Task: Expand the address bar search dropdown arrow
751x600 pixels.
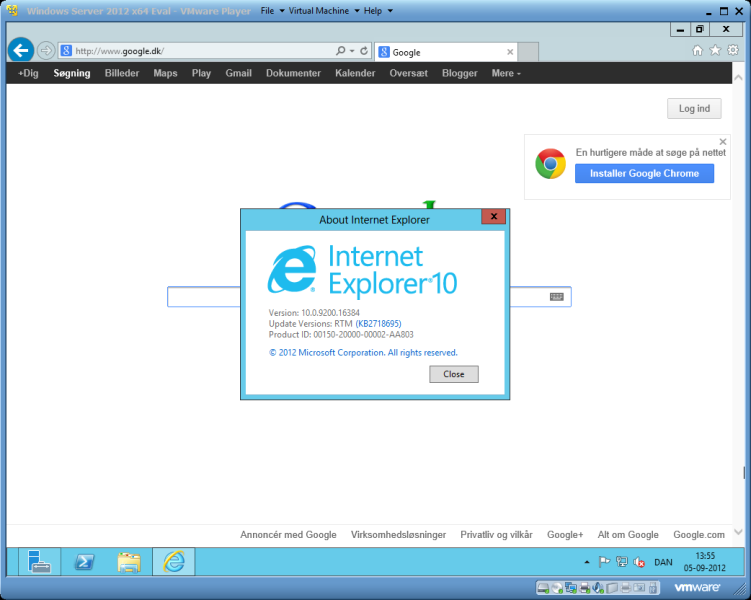Action: tap(352, 51)
